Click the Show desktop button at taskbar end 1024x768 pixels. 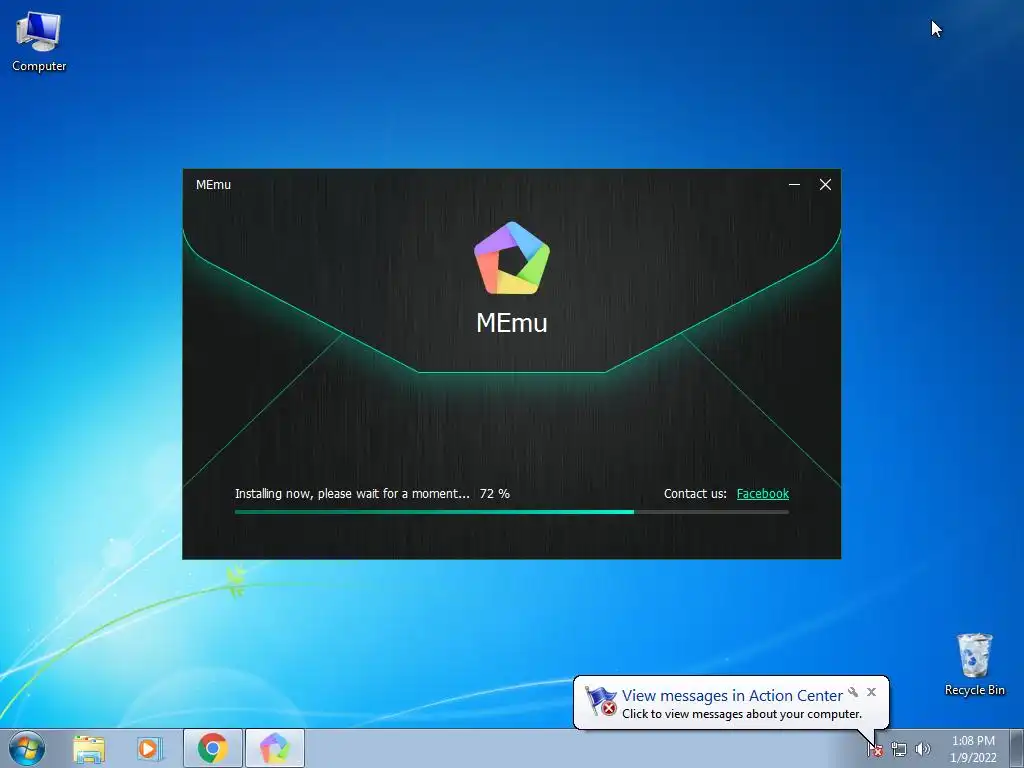[x=1017, y=749]
